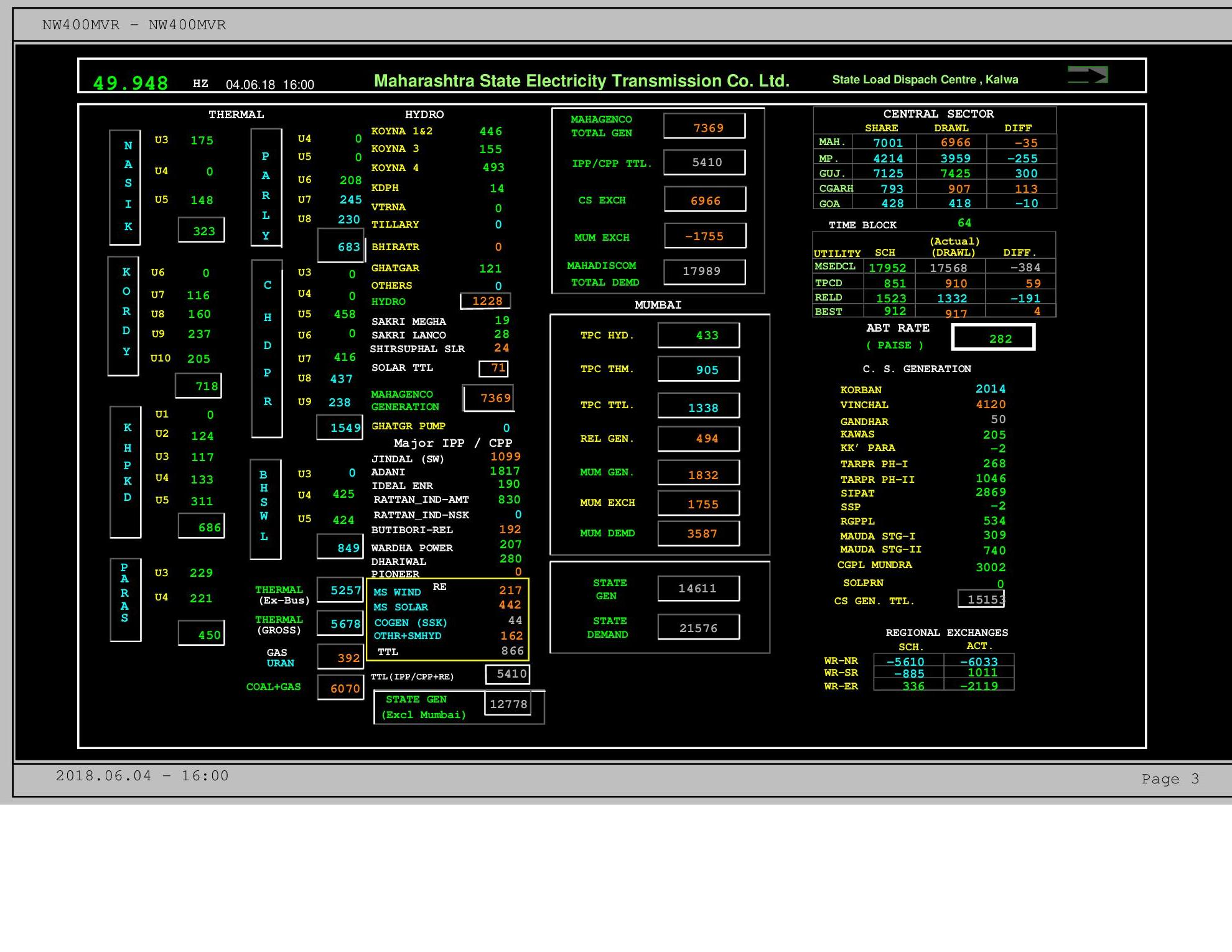Click the MSEDCL actual drawl 17568
1232x952 pixels.
[x=948, y=268]
